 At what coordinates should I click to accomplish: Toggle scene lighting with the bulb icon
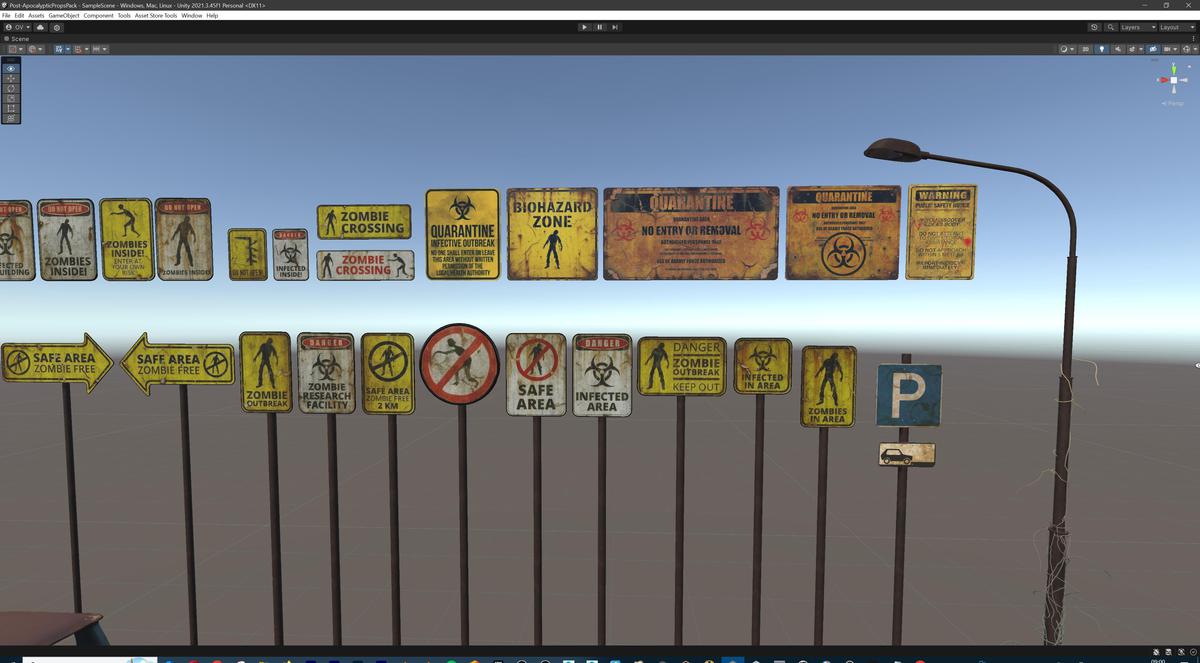click(x=1102, y=48)
